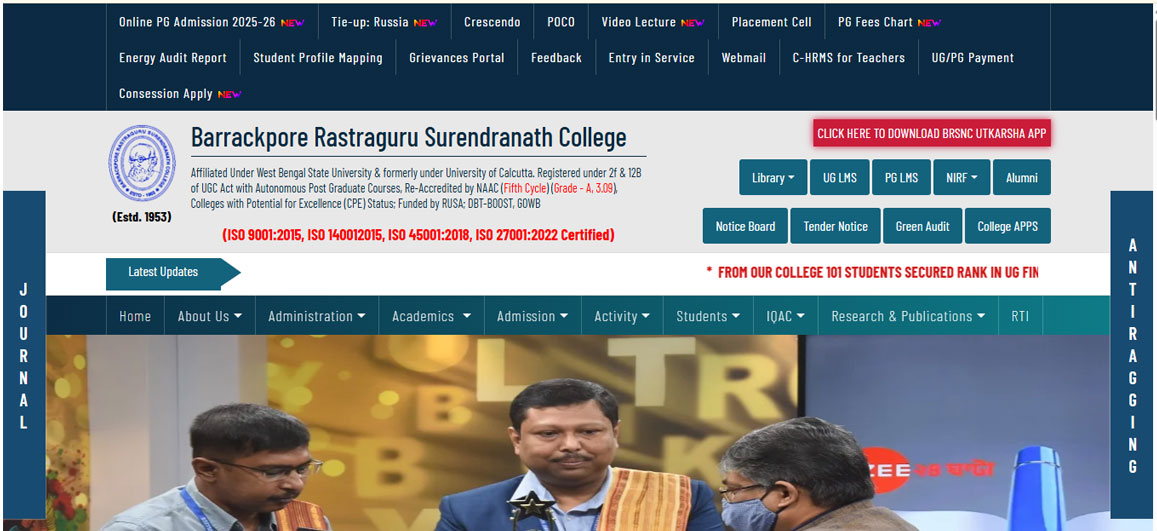Click the college logo emblem
The height and width of the screenshot is (531, 1157).
pyautogui.click(x=142, y=164)
